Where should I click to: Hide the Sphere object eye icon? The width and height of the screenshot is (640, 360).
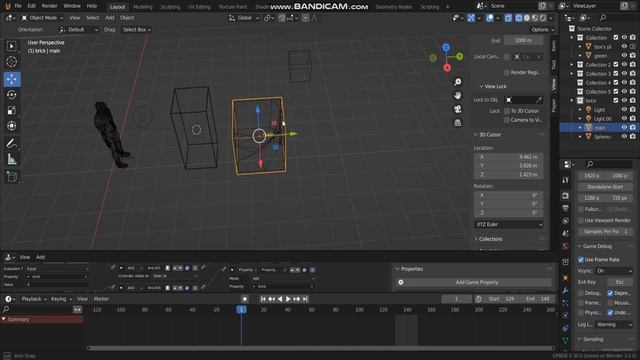click(624, 136)
